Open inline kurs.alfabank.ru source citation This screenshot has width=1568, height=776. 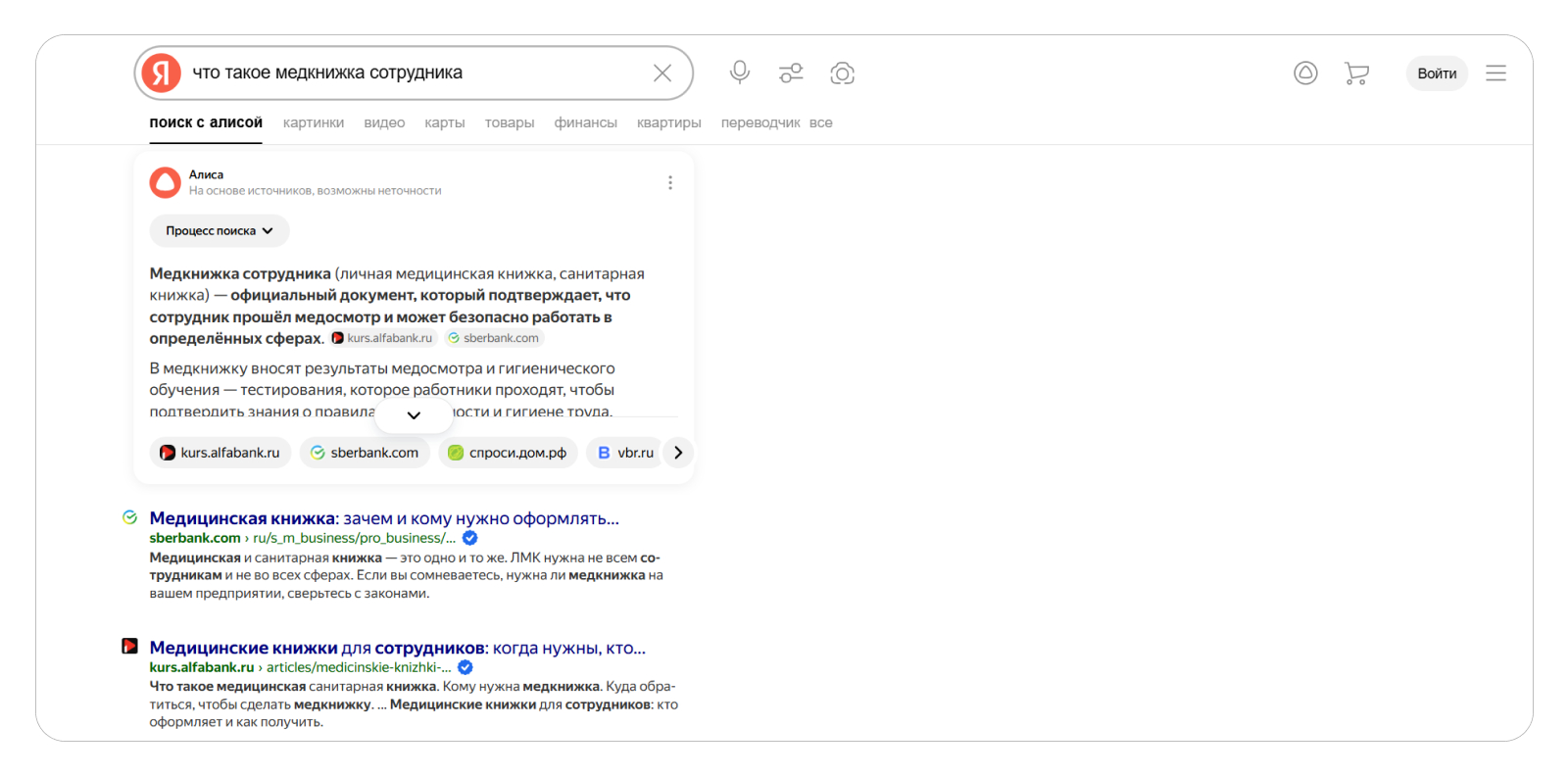[x=383, y=338]
